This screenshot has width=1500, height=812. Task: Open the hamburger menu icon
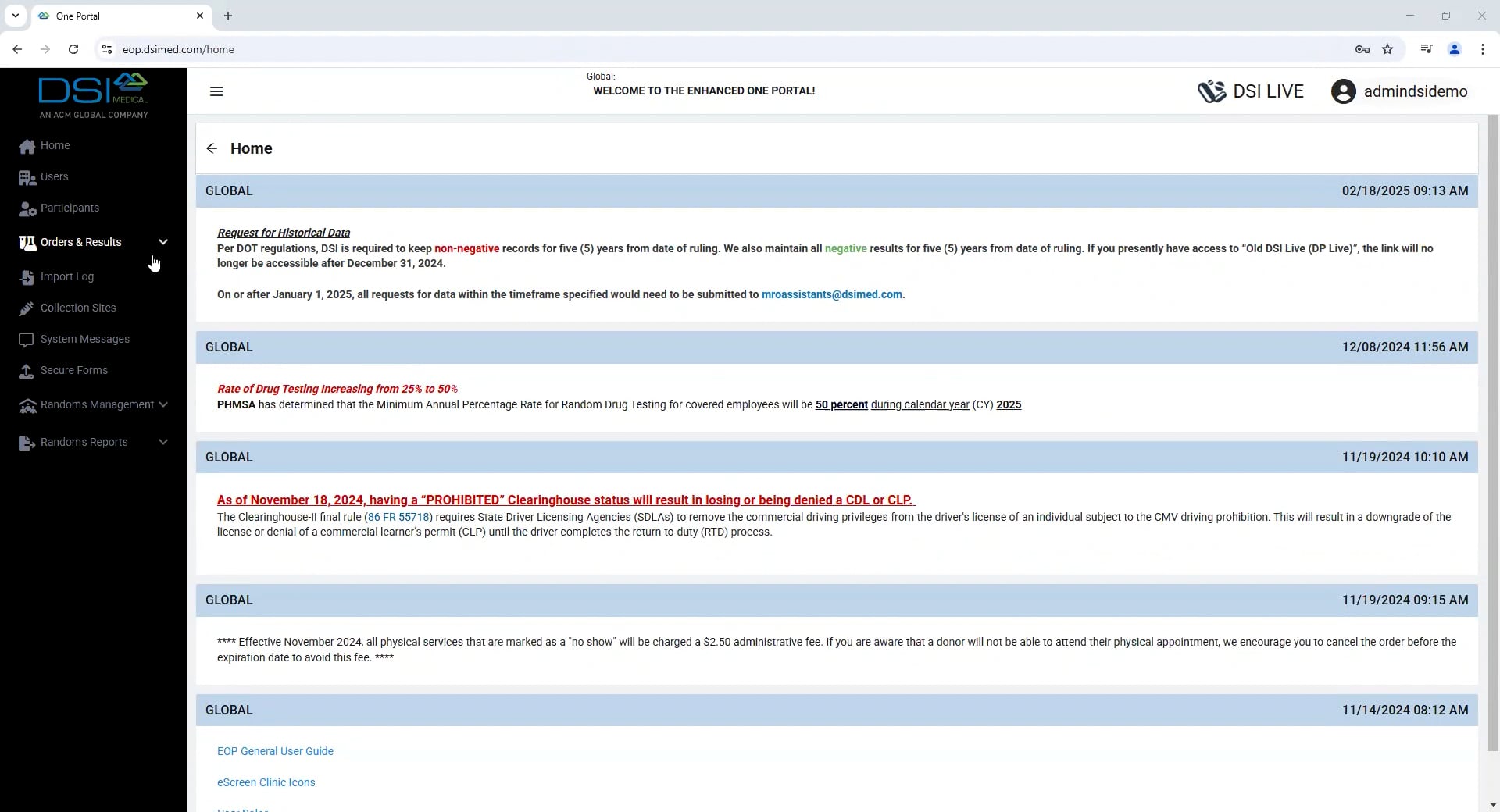(x=216, y=91)
